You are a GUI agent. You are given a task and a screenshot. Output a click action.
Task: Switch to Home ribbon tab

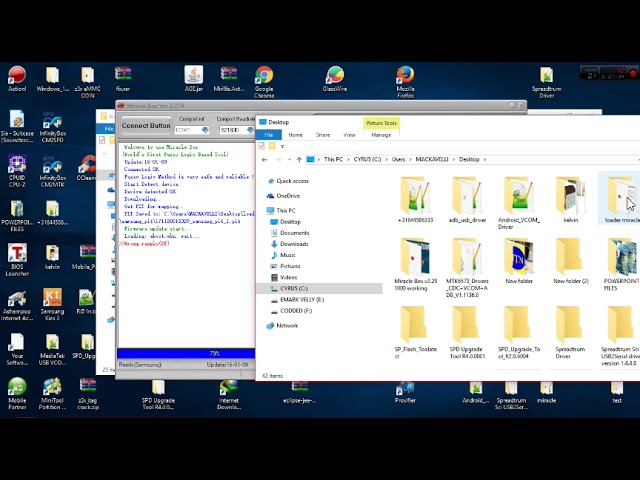296,135
